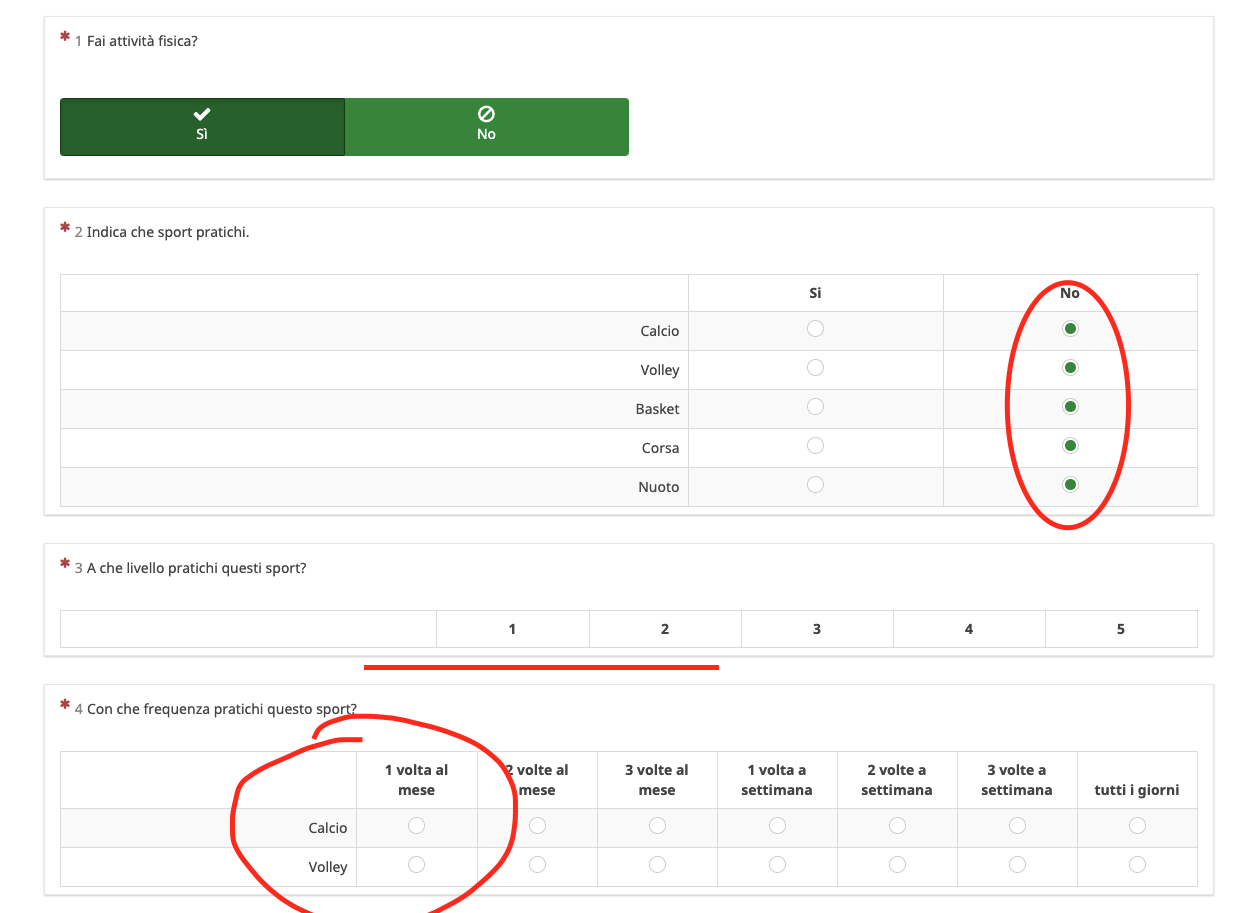Select Sì radio for Calcio sport
This screenshot has height=913, width=1234.
coord(815,329)
